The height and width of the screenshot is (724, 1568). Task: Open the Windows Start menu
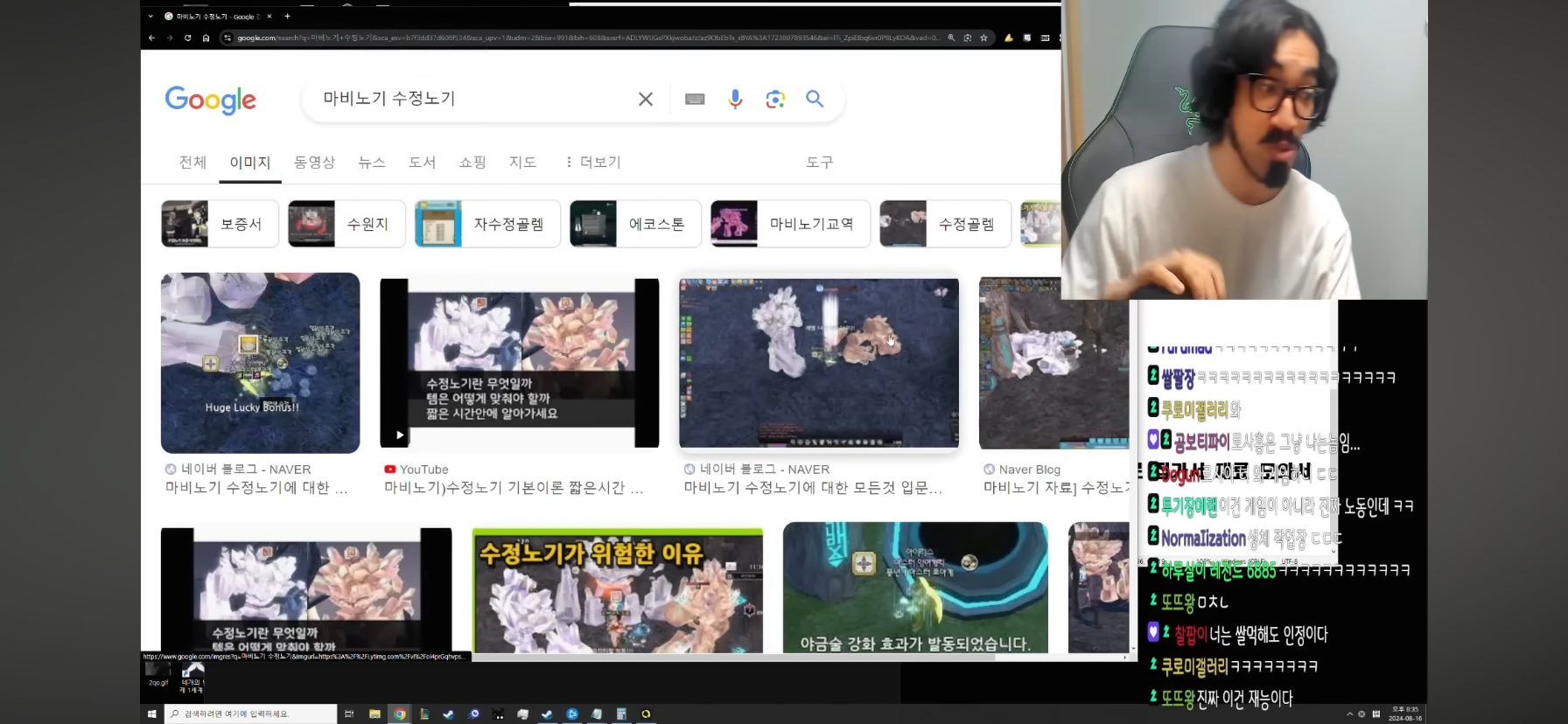coord(151,714)
